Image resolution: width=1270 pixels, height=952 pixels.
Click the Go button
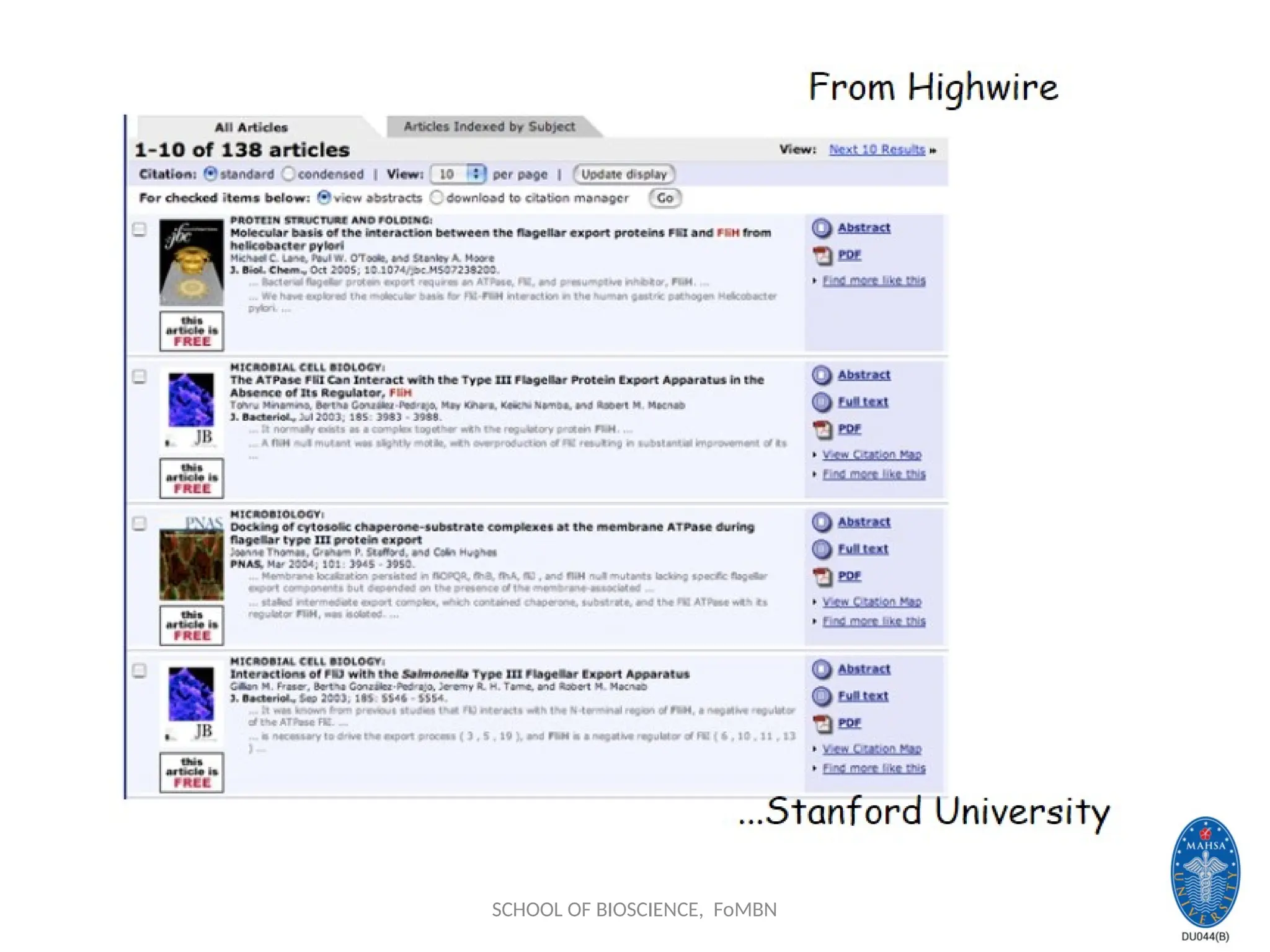pyautogui.click(x=665, y=198)
